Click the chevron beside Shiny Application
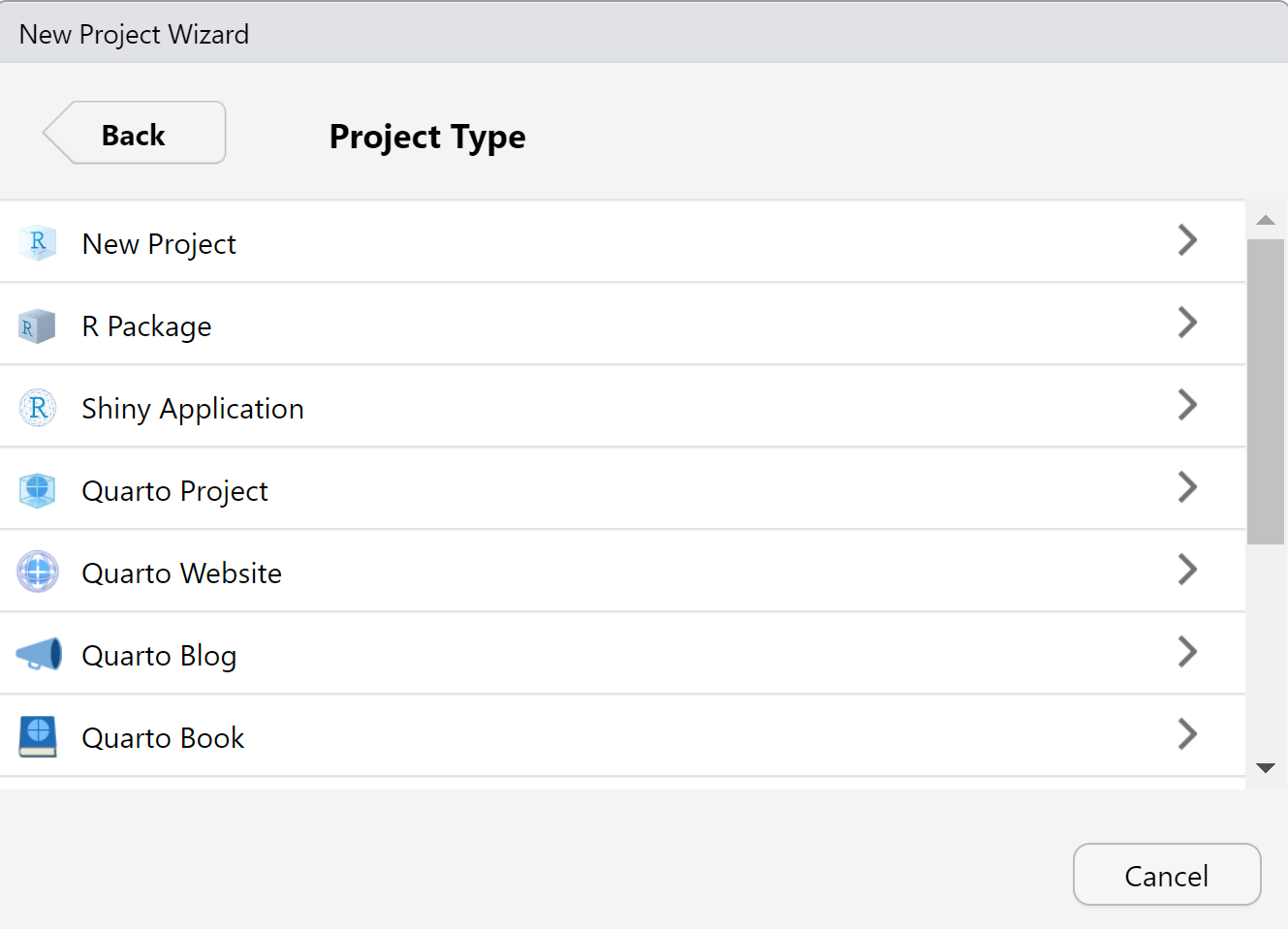1288x929 pixels. tap(1187, 405)
